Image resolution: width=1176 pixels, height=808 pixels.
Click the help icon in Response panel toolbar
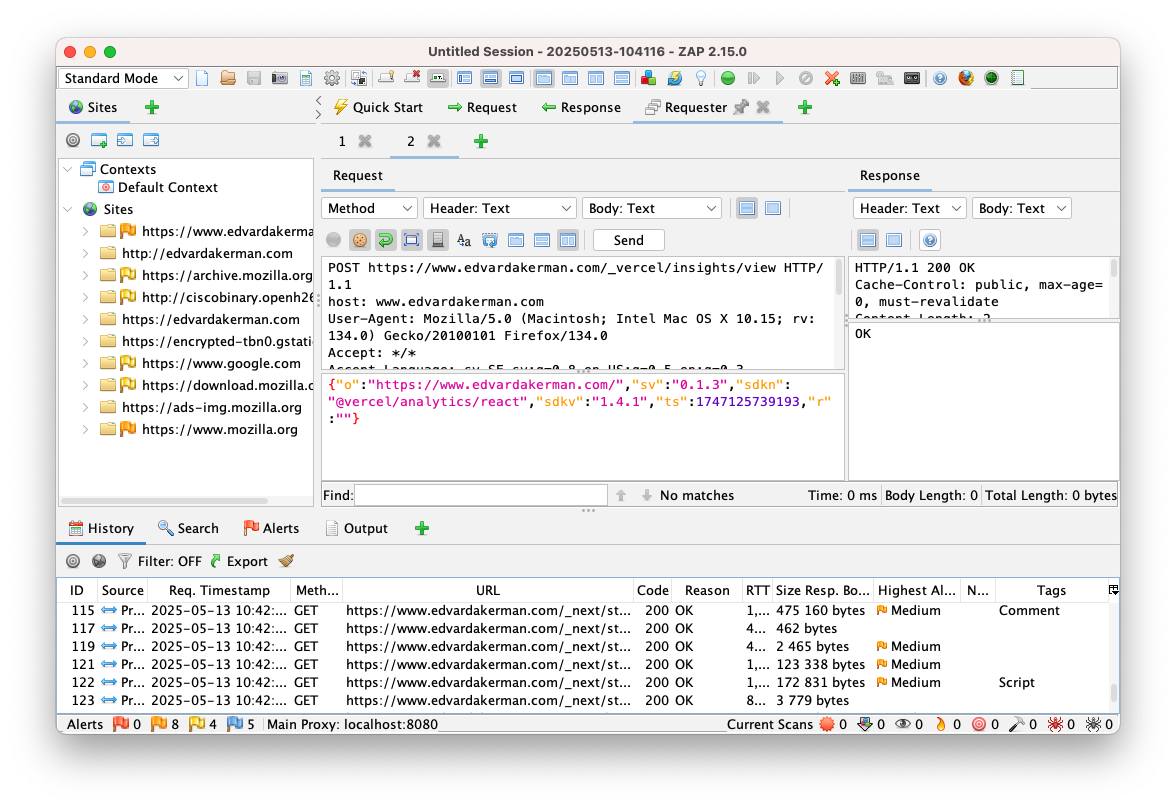[x=930, y=240]
